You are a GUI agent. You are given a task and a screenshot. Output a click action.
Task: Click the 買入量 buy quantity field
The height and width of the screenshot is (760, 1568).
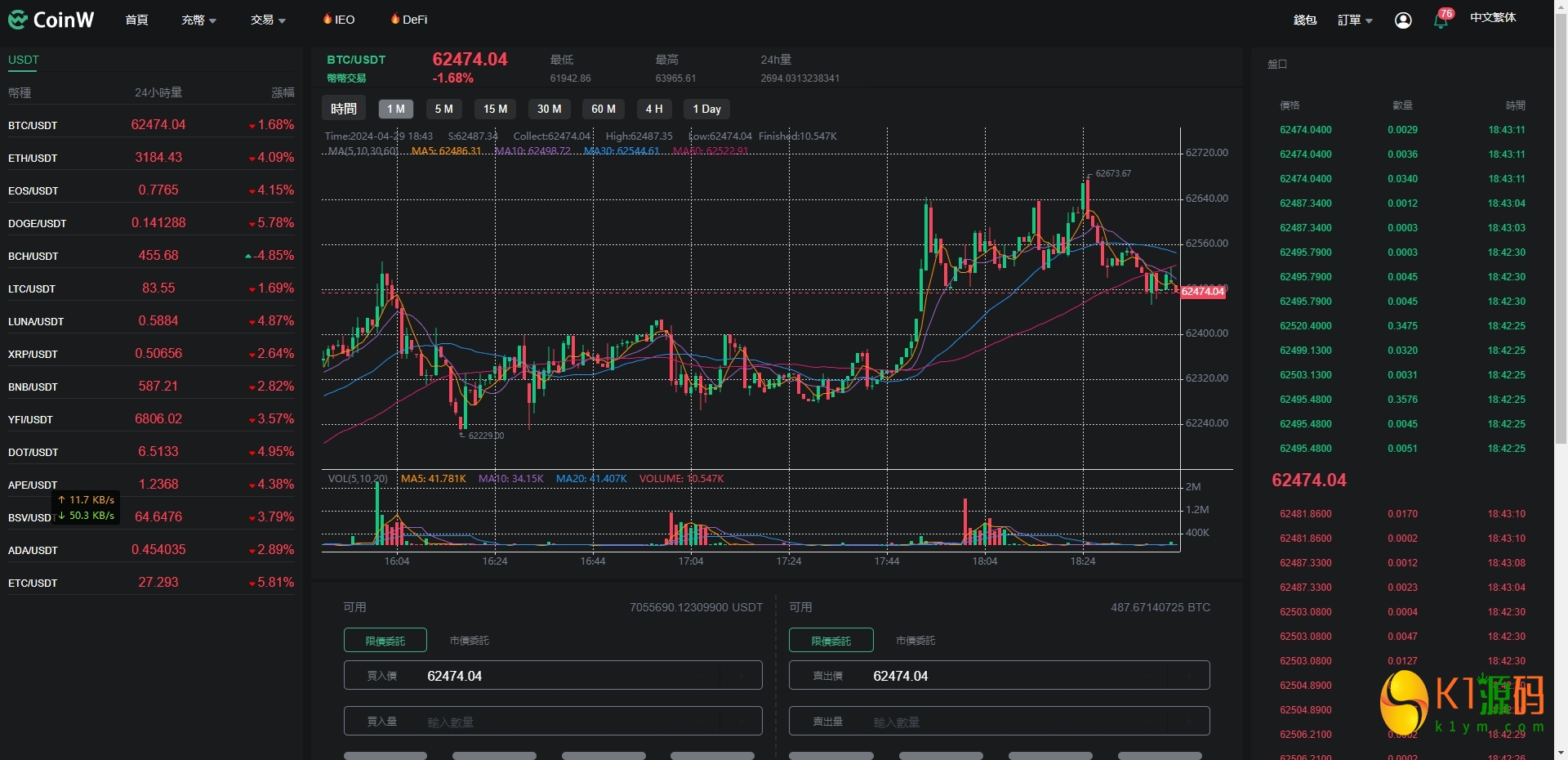coord(553,722)
